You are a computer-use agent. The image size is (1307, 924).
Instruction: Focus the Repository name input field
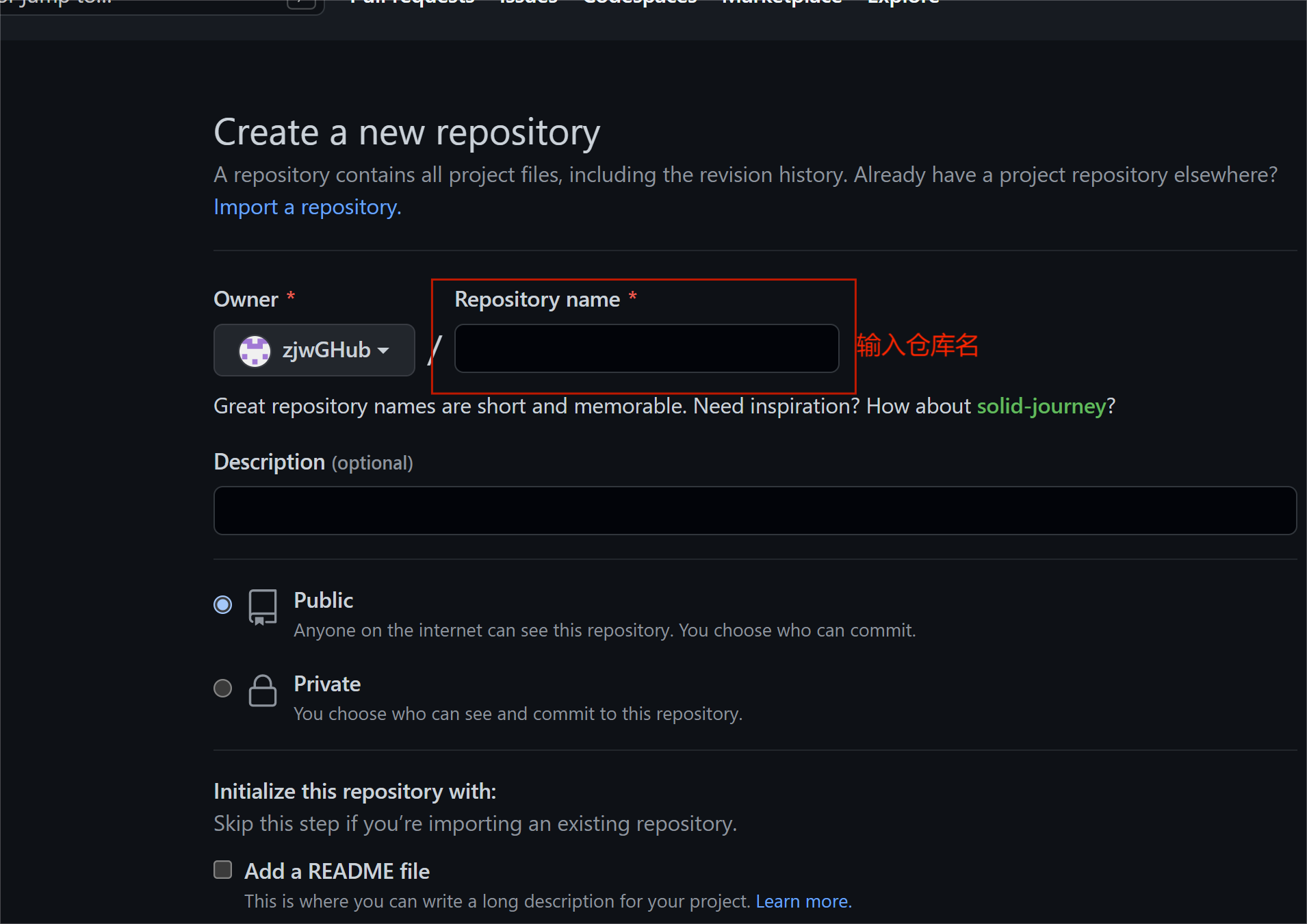pos(647,348)
